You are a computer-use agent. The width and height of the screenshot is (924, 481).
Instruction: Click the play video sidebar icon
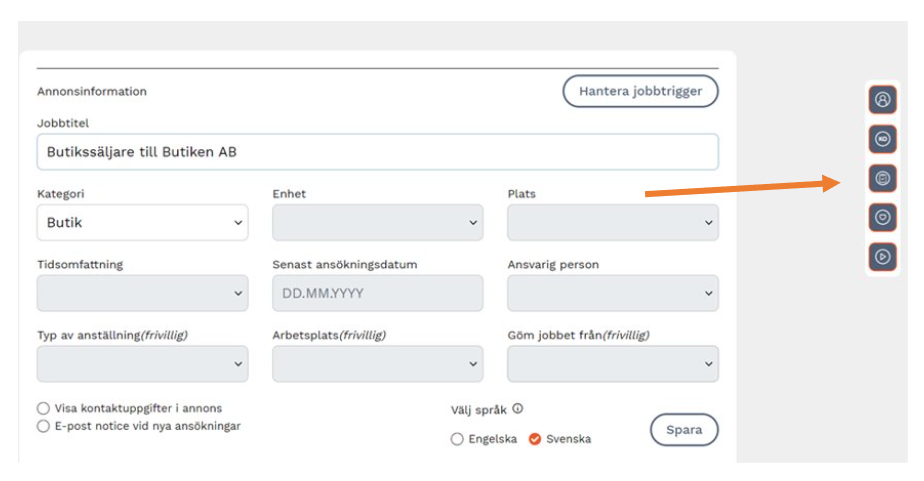click(x=882, y=256)
